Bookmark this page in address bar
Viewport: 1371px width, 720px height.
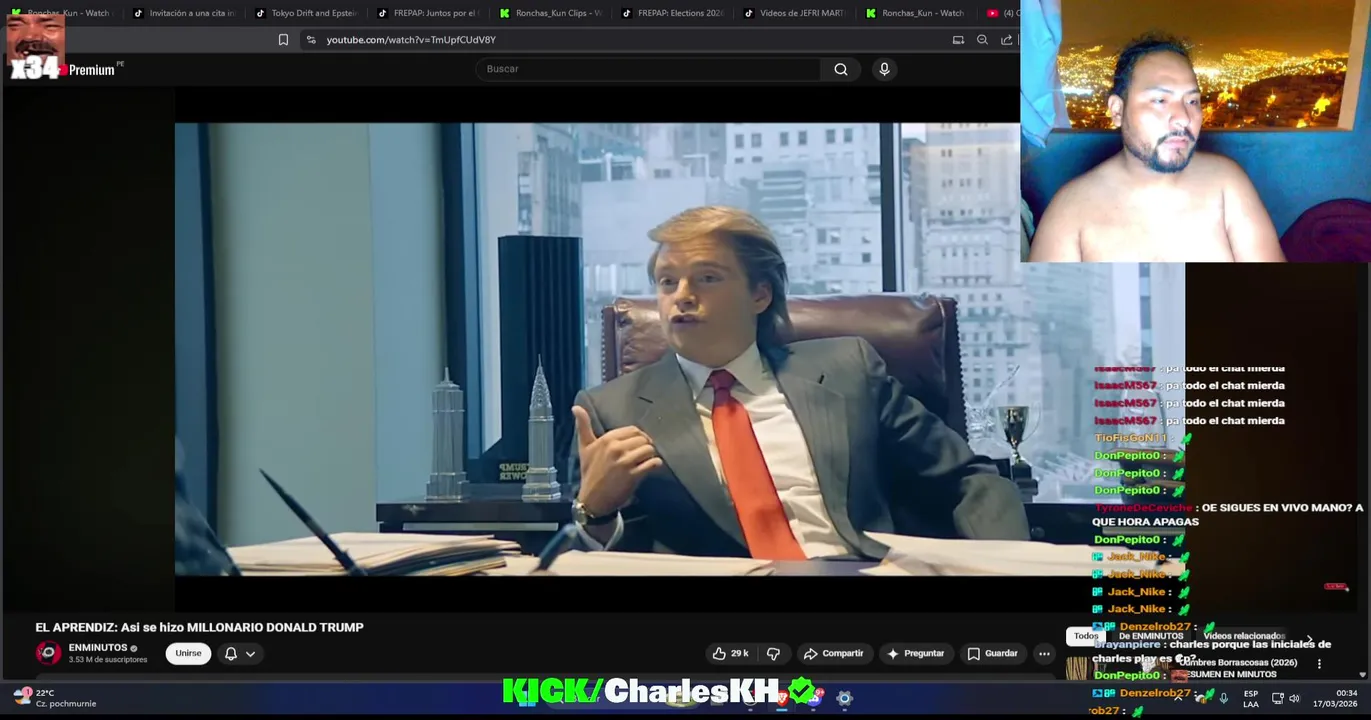click(x=283, y=40)
